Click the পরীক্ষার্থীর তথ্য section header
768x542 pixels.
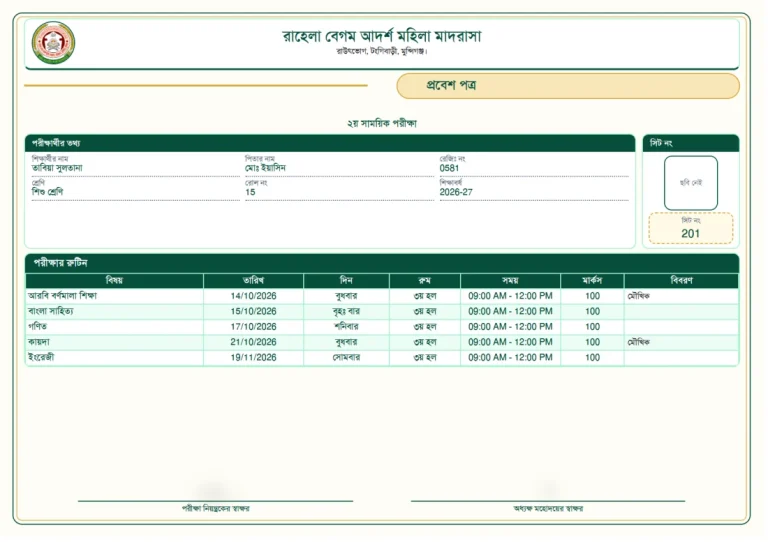tap(330, 143)
